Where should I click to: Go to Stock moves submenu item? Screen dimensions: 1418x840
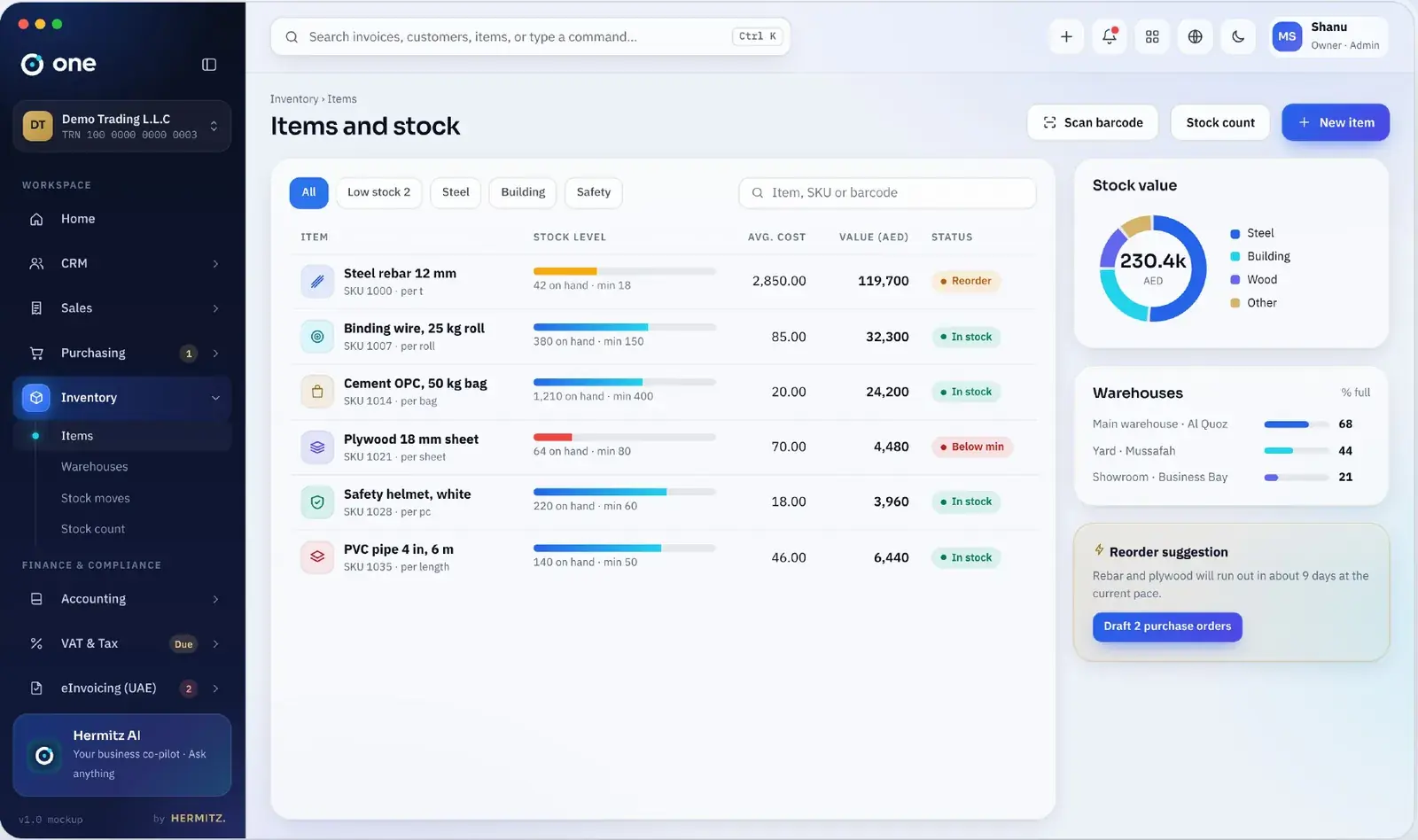click(95, 498)
